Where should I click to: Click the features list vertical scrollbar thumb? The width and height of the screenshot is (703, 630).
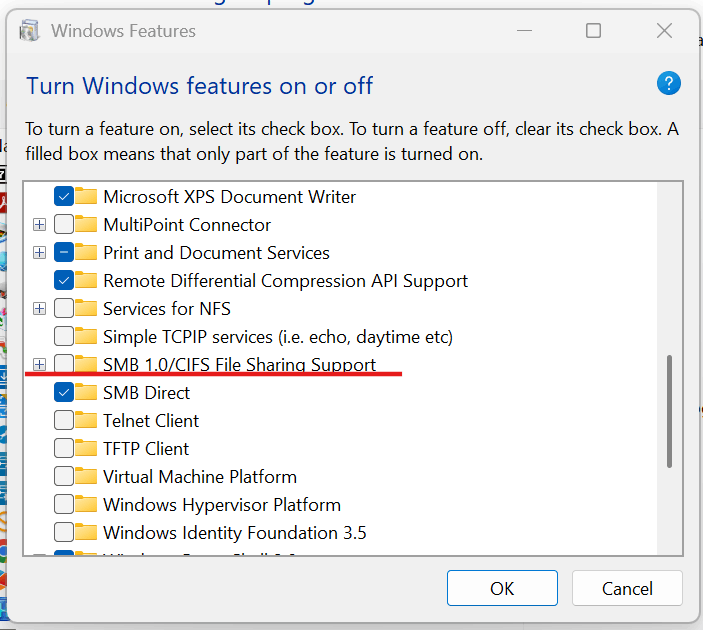coord(669,411)
